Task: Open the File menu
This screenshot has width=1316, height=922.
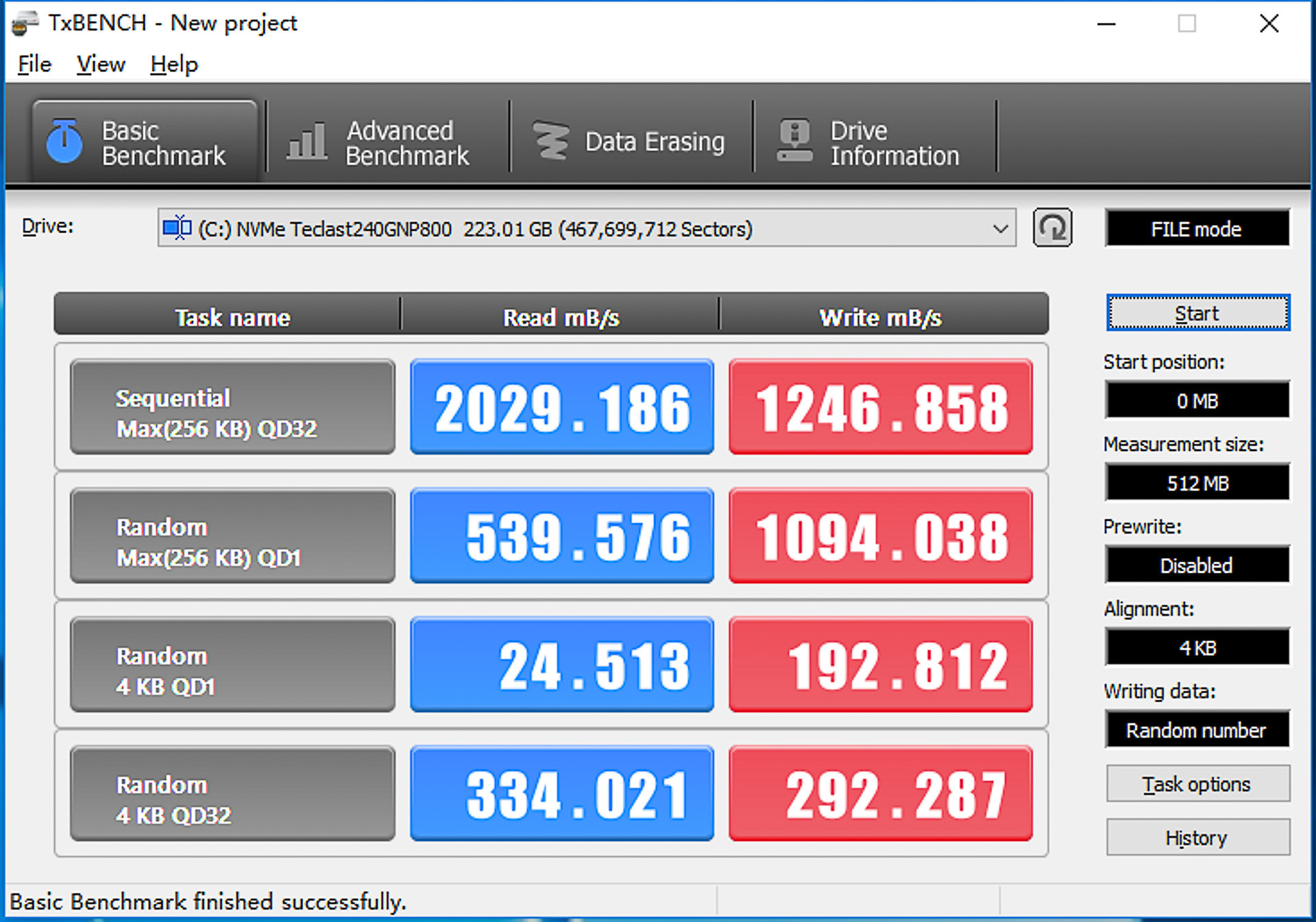Action: [33, 64]
